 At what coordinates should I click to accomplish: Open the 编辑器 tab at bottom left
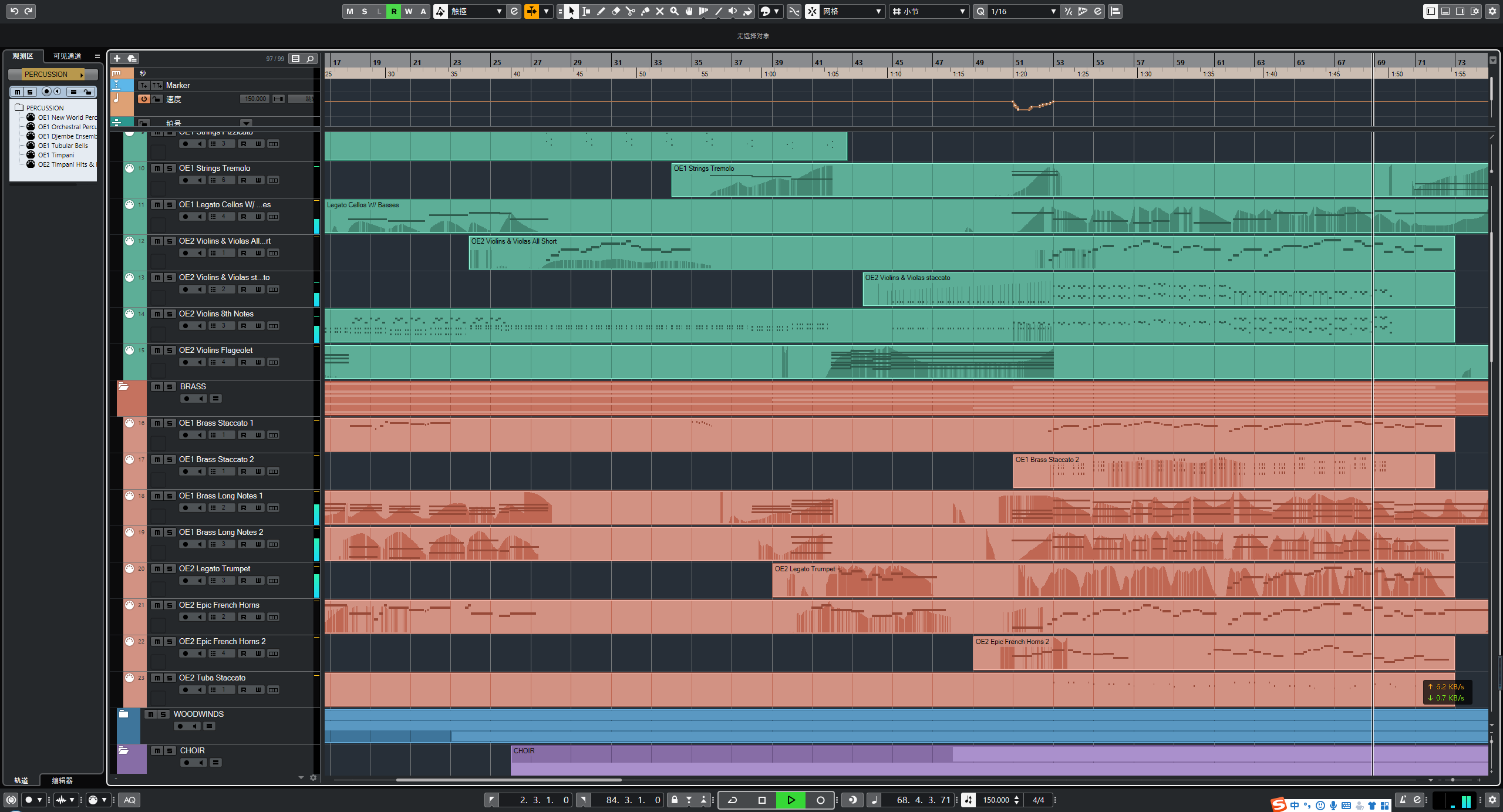point(61,781)
